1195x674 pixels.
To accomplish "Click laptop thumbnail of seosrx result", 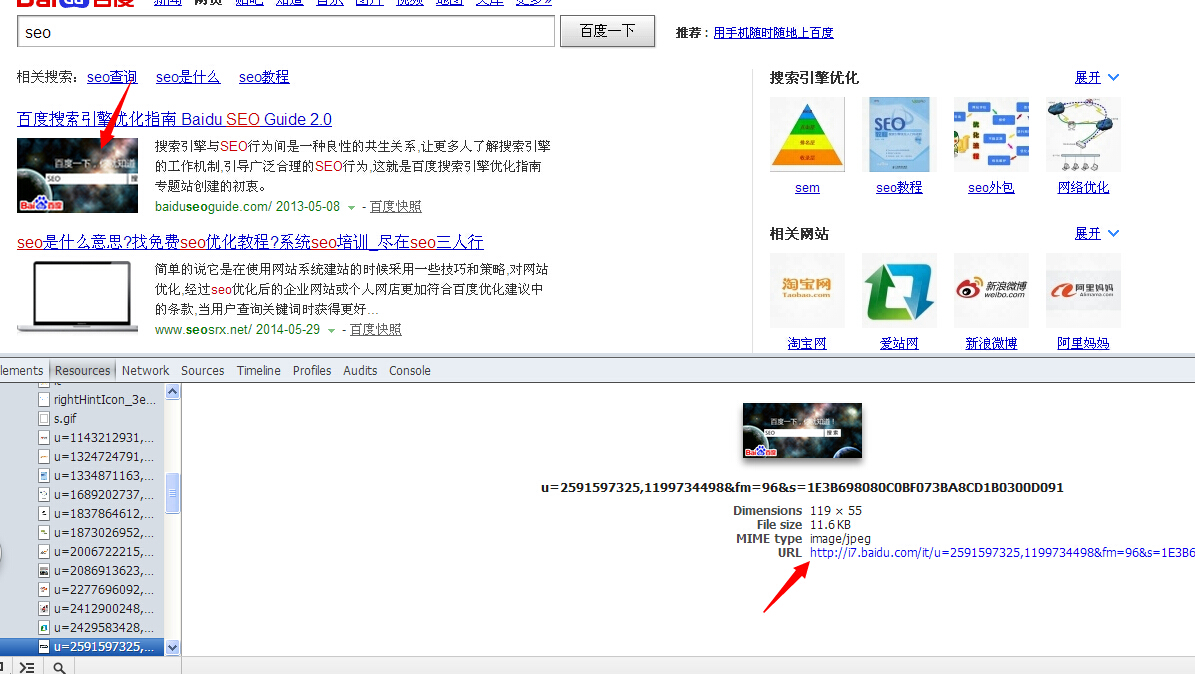I will point(78,297).
